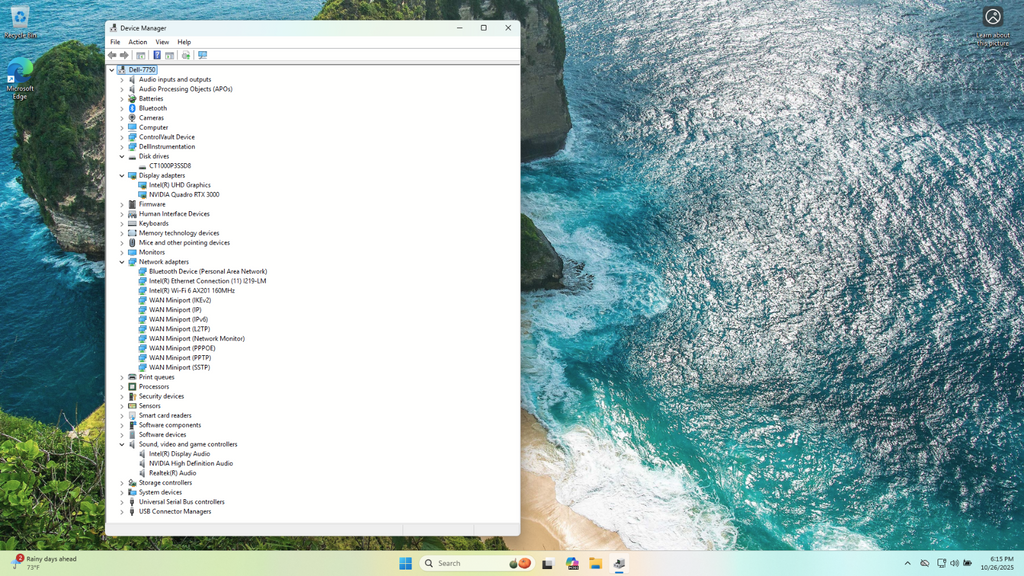Click the taskbar Search box
The height and width of the screenshot is (576, 1024).
tap(465, 564)
